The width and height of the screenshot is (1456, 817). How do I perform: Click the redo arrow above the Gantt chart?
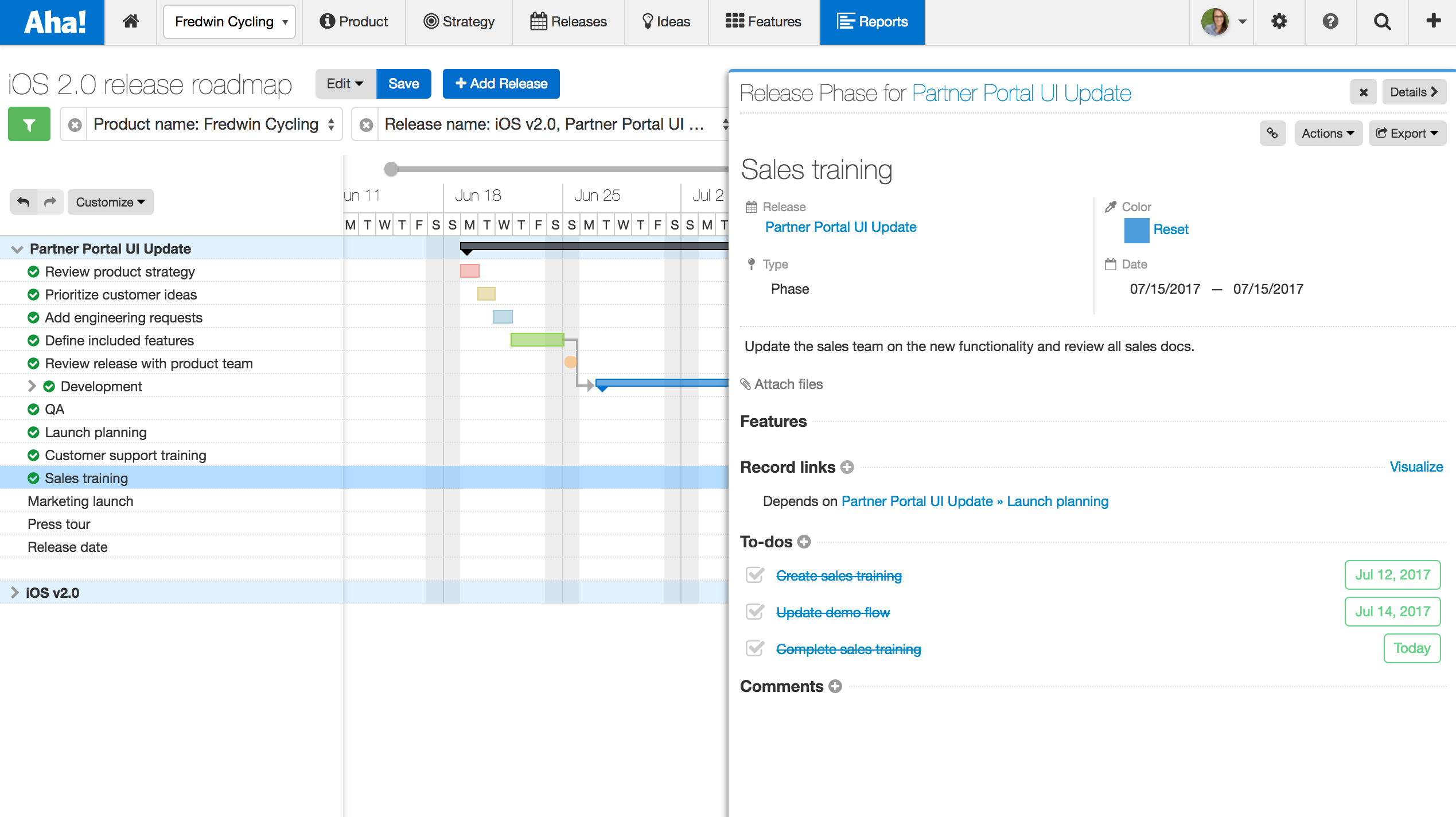pos(49,202)
